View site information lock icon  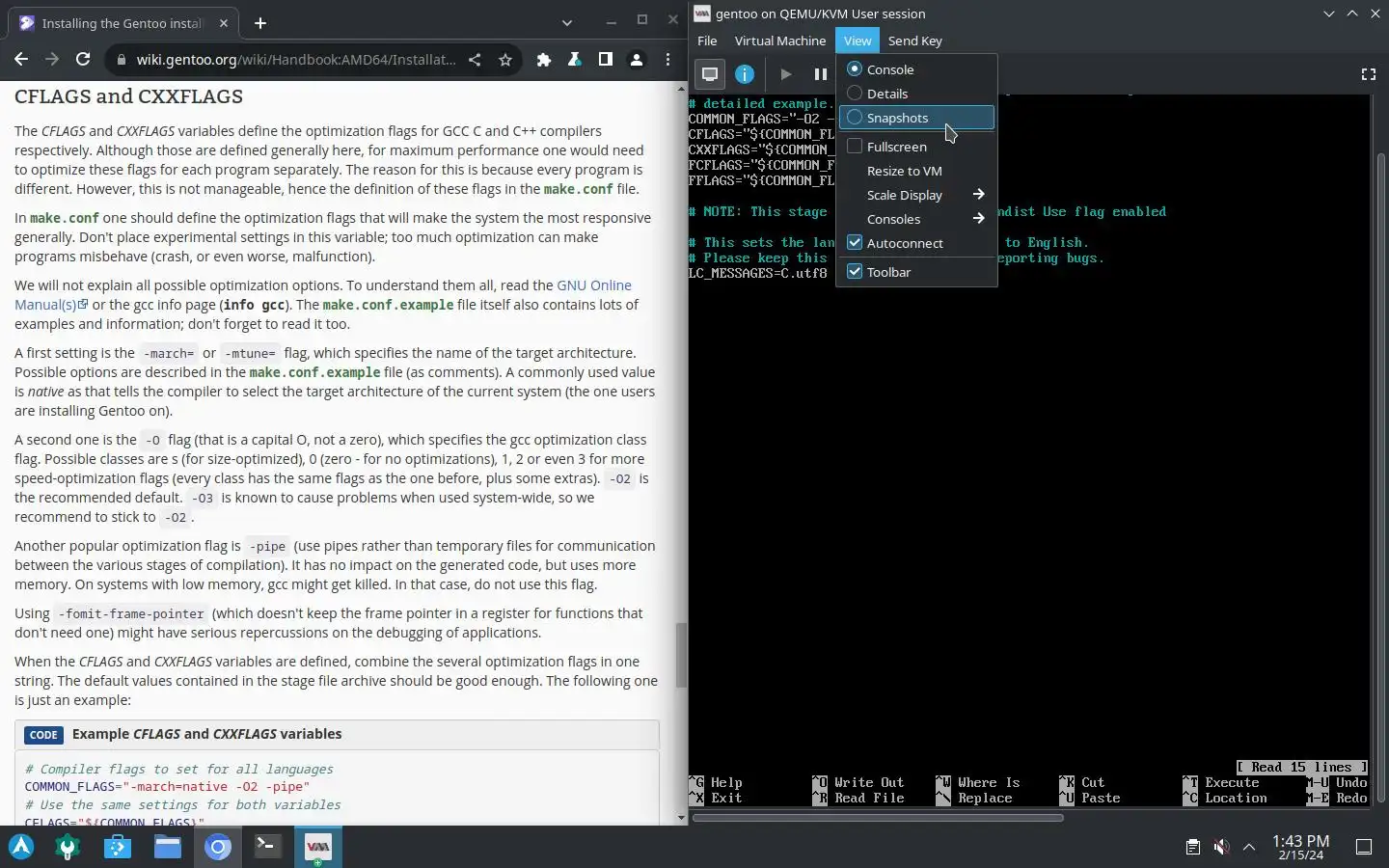121,60
